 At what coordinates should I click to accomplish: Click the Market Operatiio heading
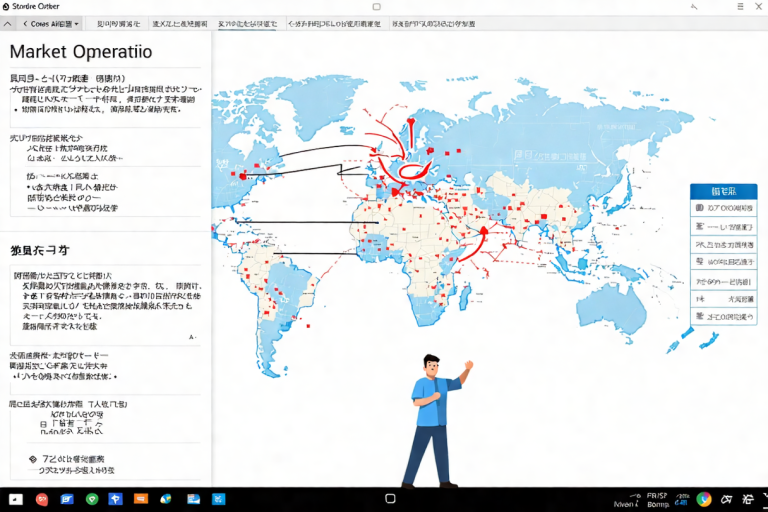pyautogui.click(x=81, y=51)
